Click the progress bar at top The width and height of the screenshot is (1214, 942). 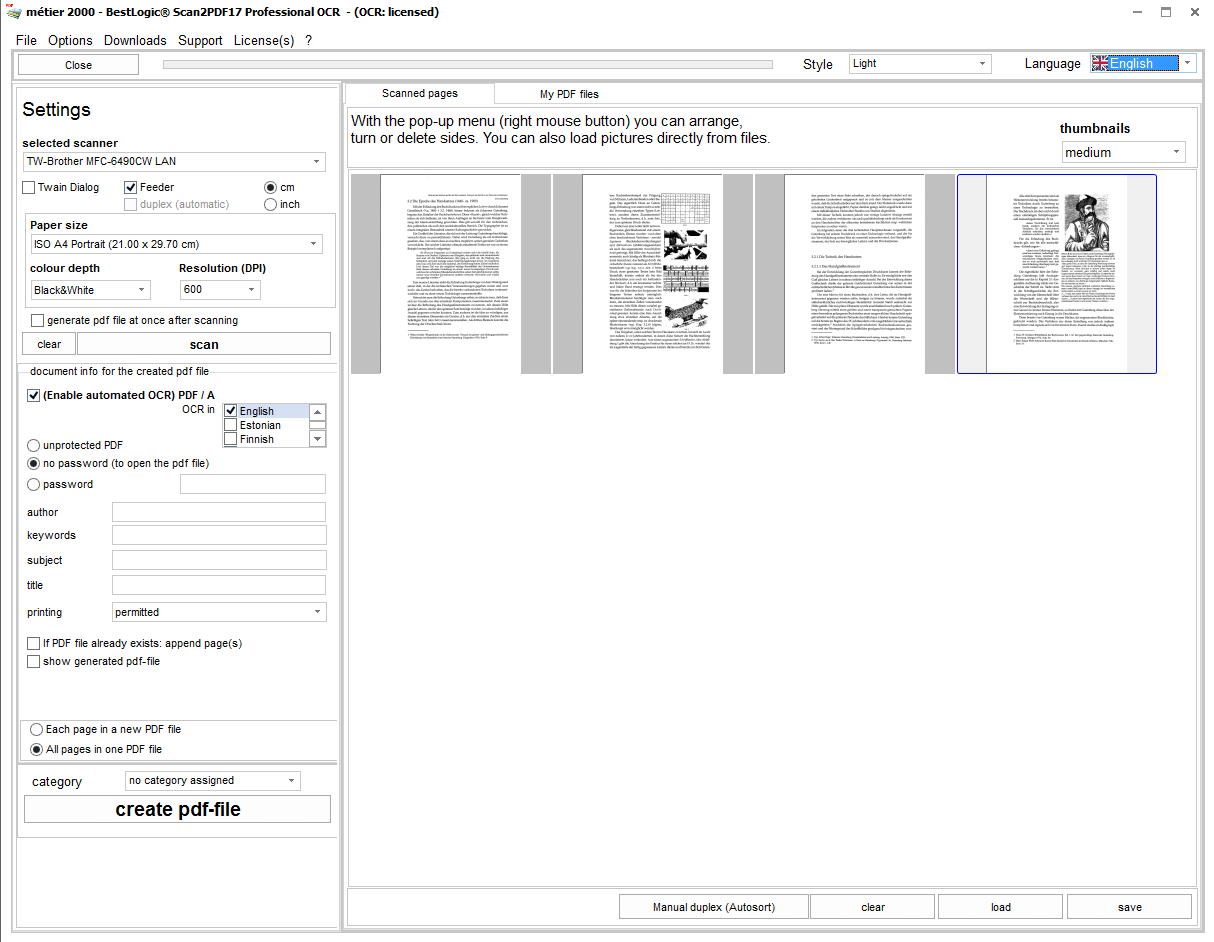pyautogui.click(x=468, y=65)
